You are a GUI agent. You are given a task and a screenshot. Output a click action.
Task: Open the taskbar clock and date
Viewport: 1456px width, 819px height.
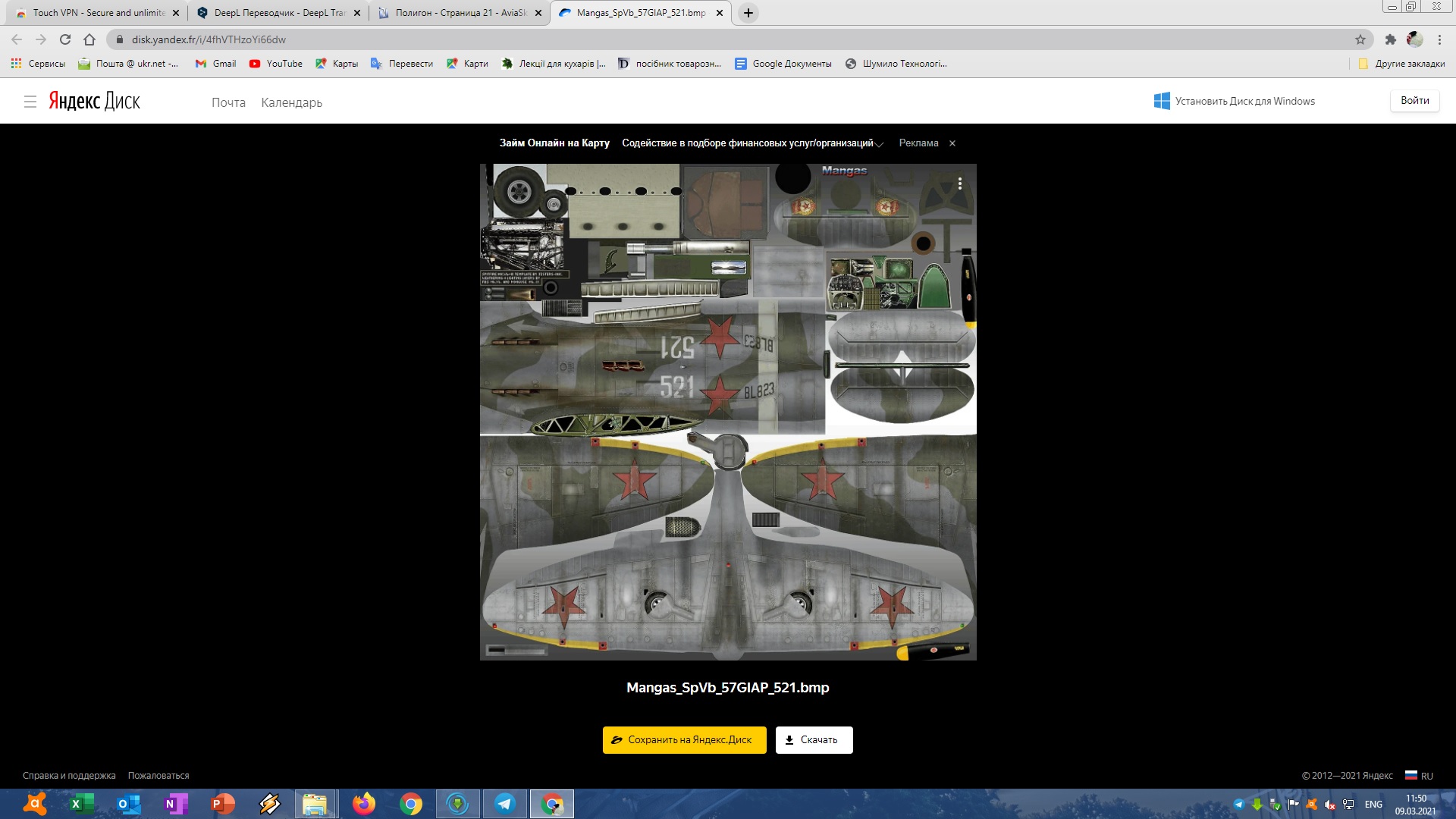[x=1416, y=805]
